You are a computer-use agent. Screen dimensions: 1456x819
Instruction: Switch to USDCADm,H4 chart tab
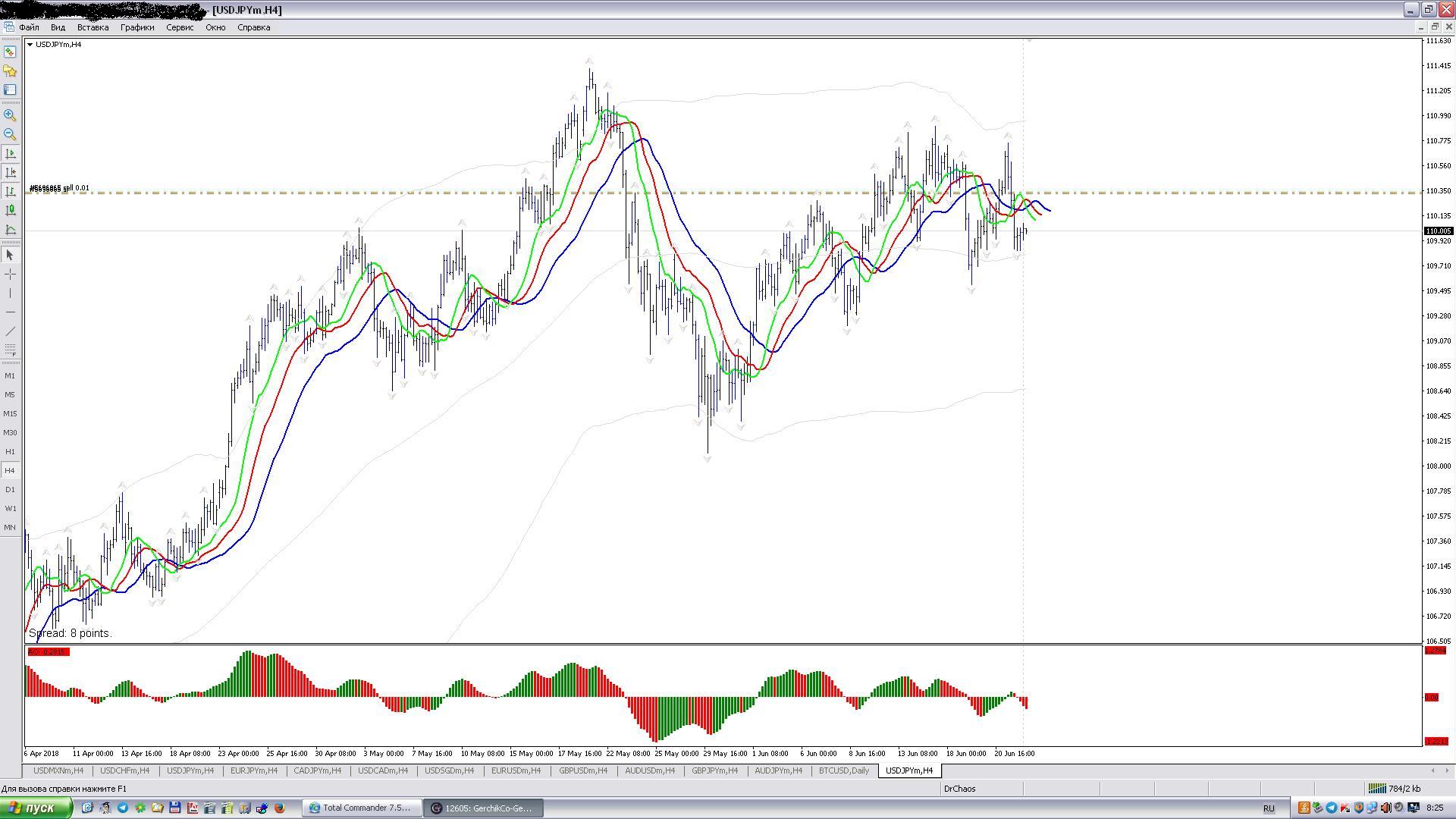click(383, 770)
